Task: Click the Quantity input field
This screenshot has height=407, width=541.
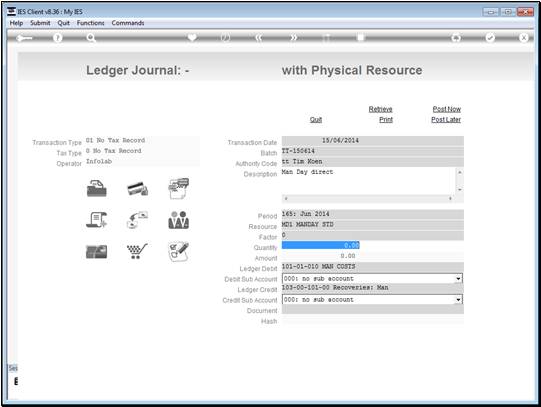Action: tap(321, 245)
